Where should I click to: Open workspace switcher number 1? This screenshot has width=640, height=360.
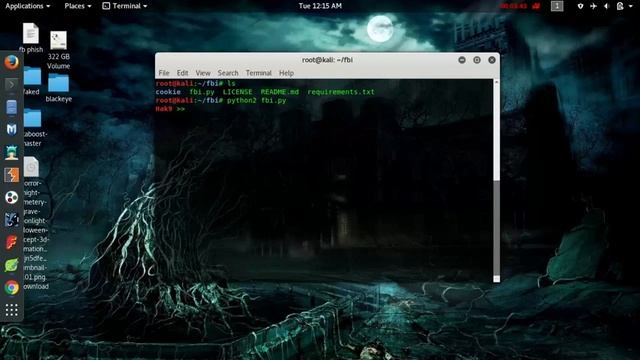[x=557, y=6]
